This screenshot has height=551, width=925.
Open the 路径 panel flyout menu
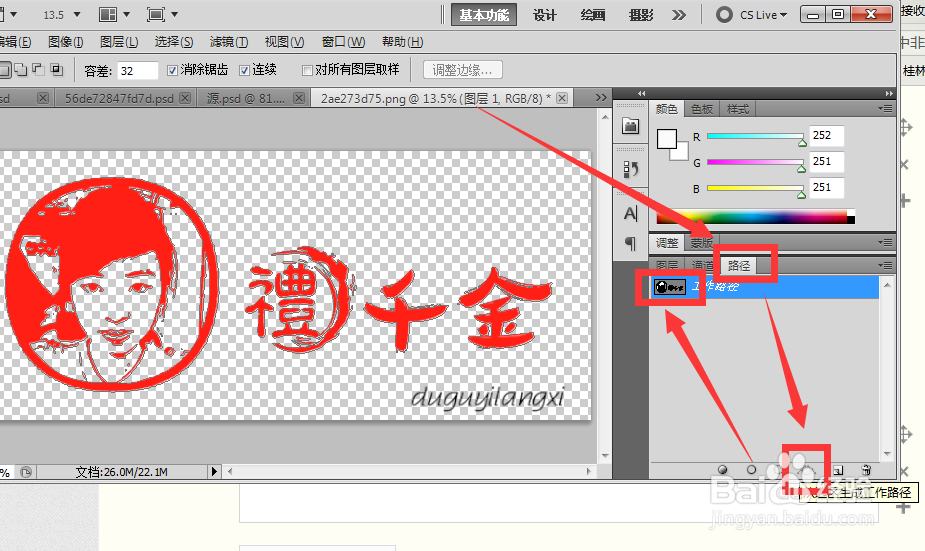click(885, 265)
